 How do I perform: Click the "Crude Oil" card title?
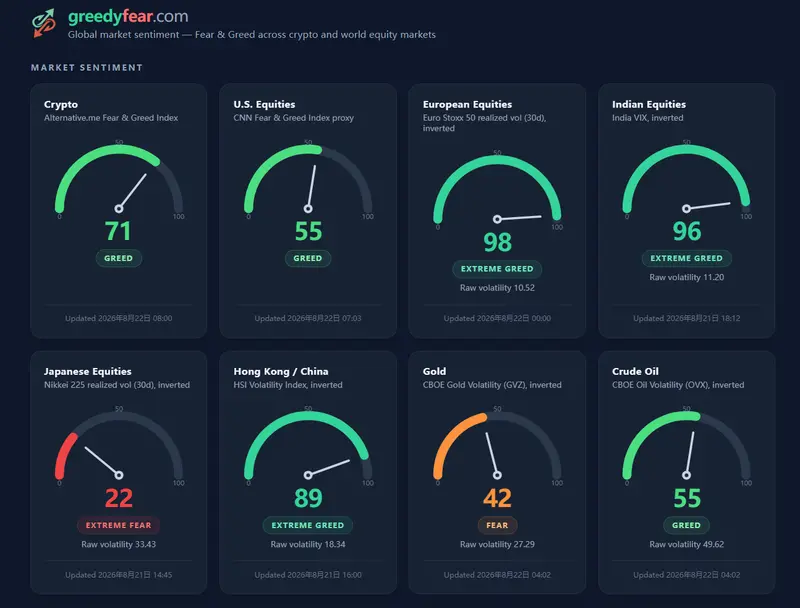(635, 371)
